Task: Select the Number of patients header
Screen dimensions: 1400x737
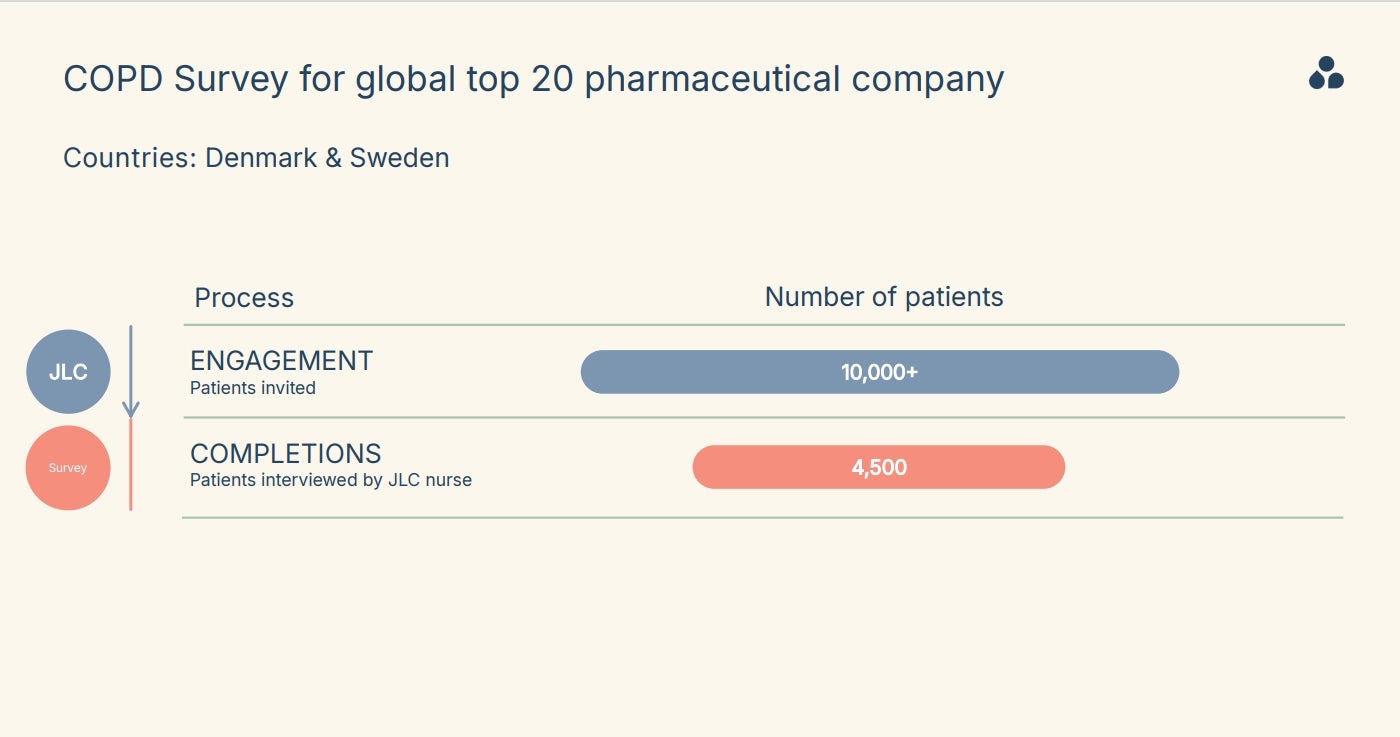Action: [884, 297]
